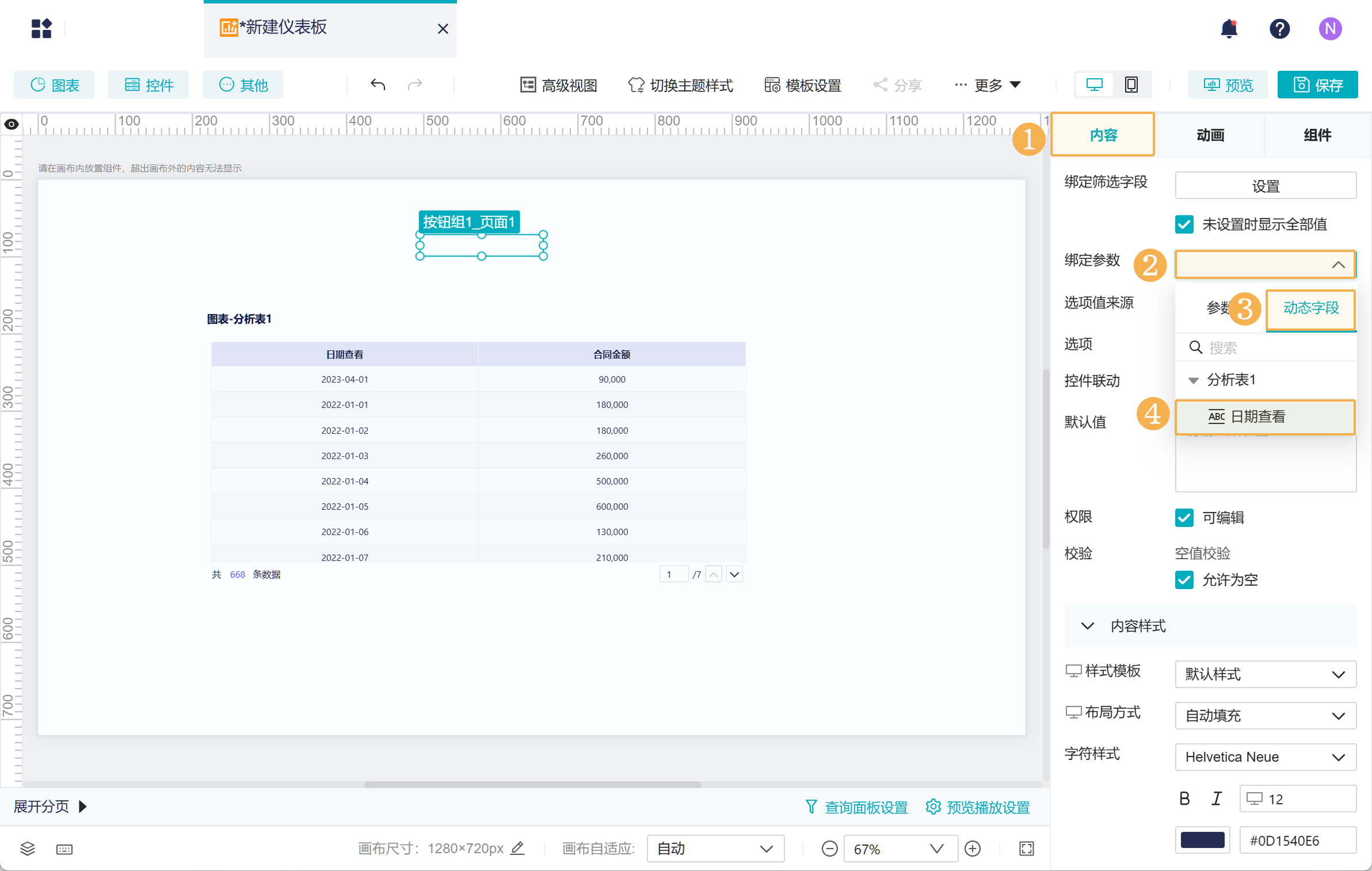Switch to mobile layout view icon
The width and height of the screenshot is (1372, 871).
[x=1131, y=85]
